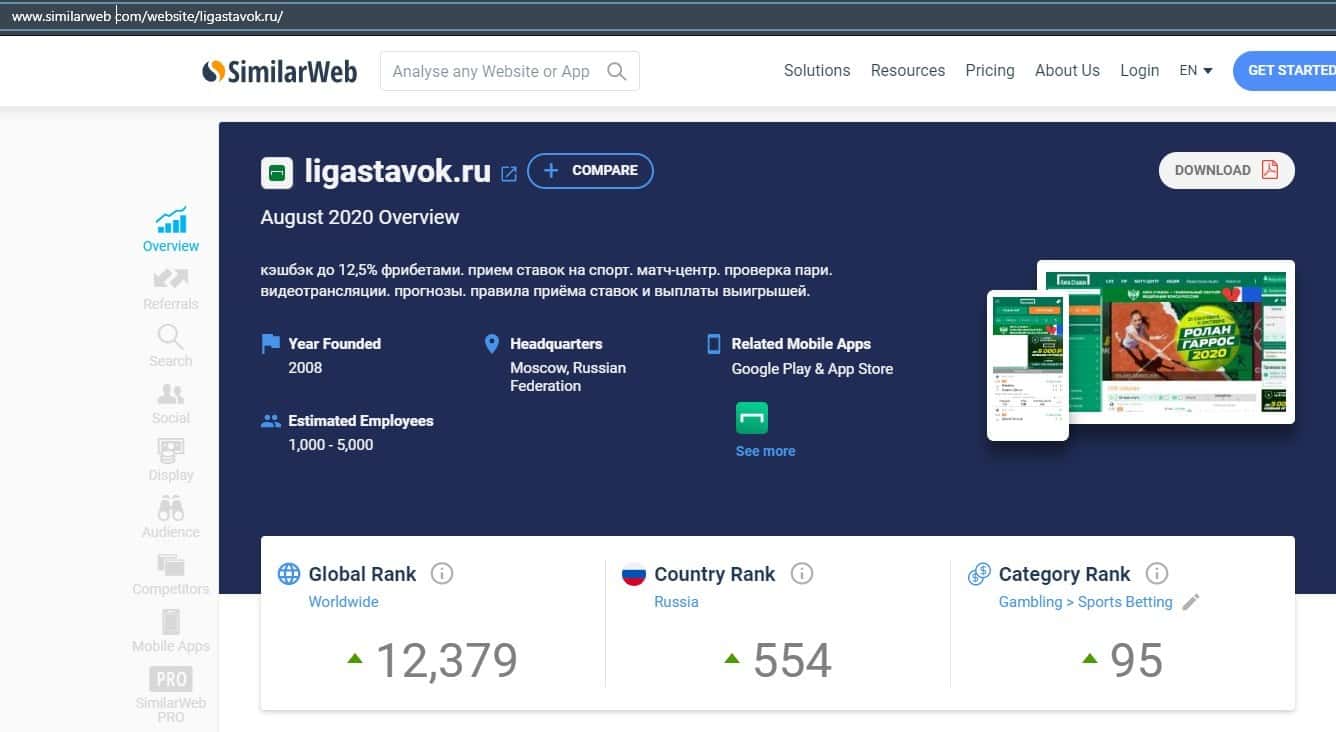Click the Category Rank info icon
The height and width of the screenshot is (732, 1336).
[x=1156, y=574]
